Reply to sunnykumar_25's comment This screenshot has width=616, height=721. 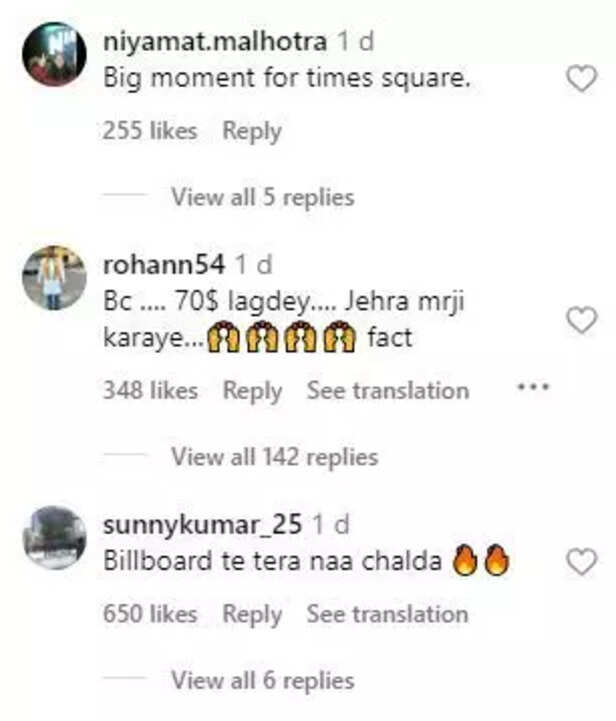(252, 614)
